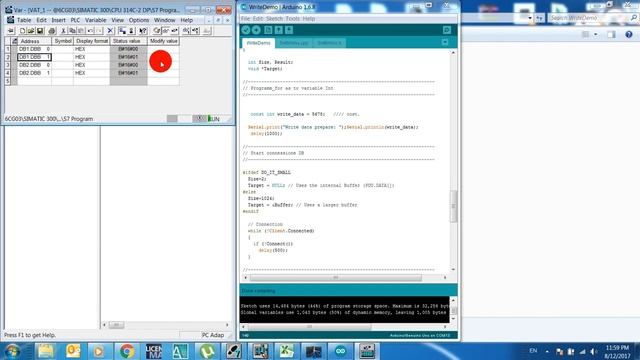This screenshot has height=360, width=640.
Task: Click the Modify variable icon in the VAT toolbar
Action: (175, 31)
